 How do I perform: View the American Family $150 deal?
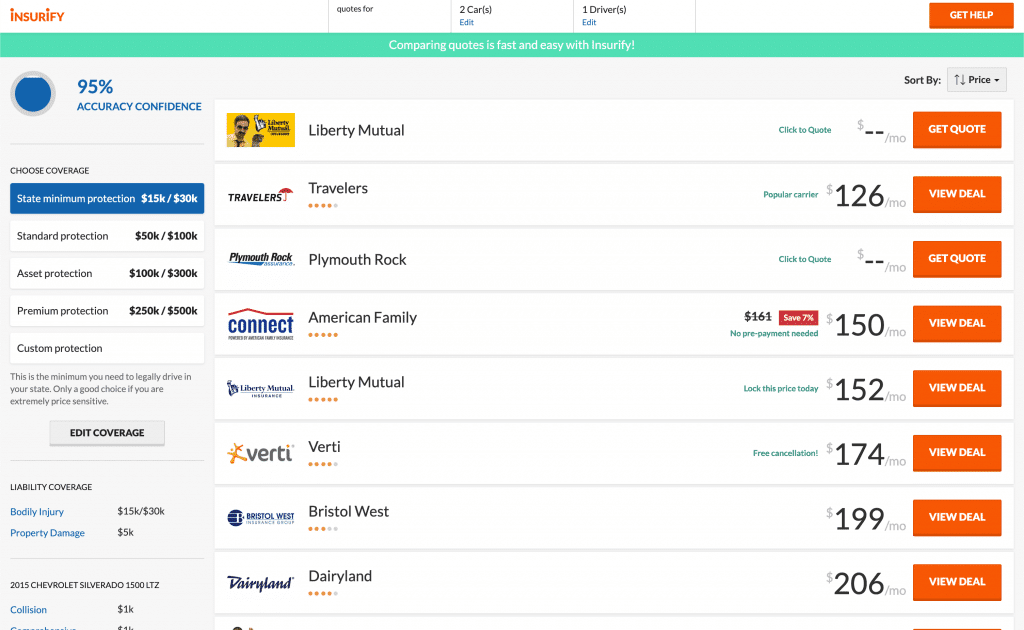point(957,323)
